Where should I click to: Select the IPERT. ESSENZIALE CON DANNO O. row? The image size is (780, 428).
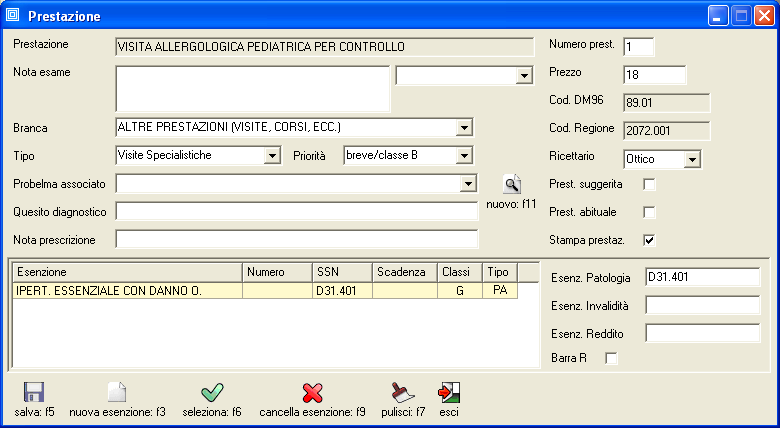(126, 291)
